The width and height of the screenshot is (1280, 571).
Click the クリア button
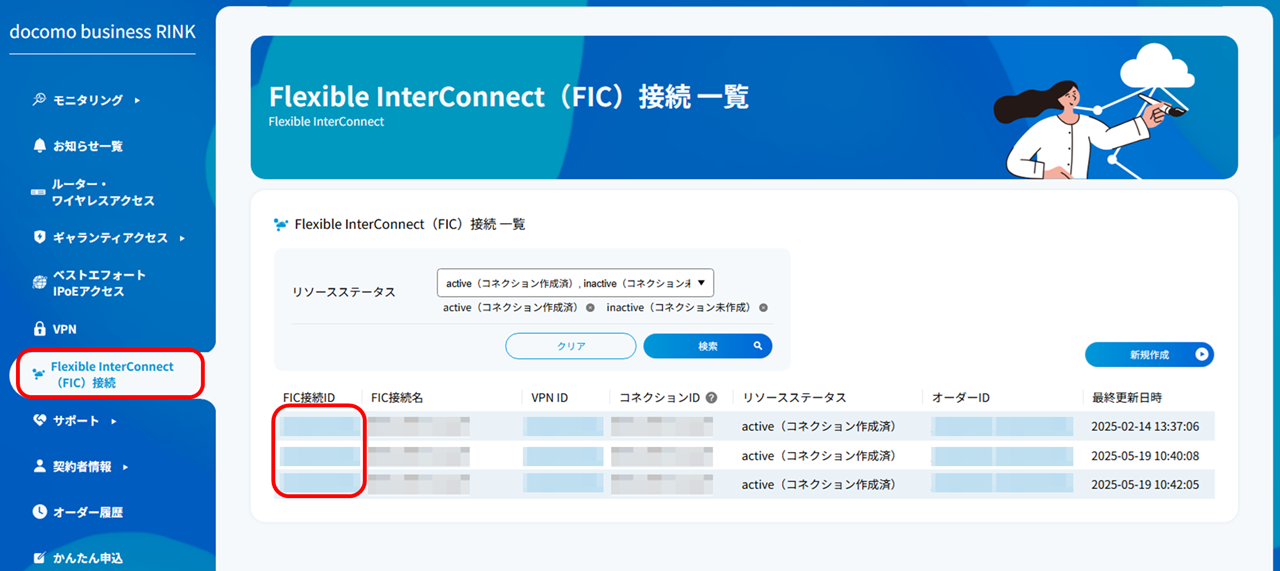[571, 346]
